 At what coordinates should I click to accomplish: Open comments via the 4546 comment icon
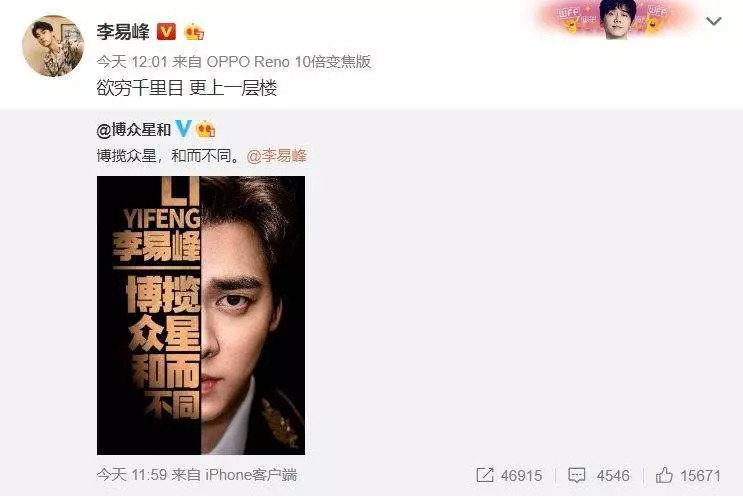pos(577,475)
